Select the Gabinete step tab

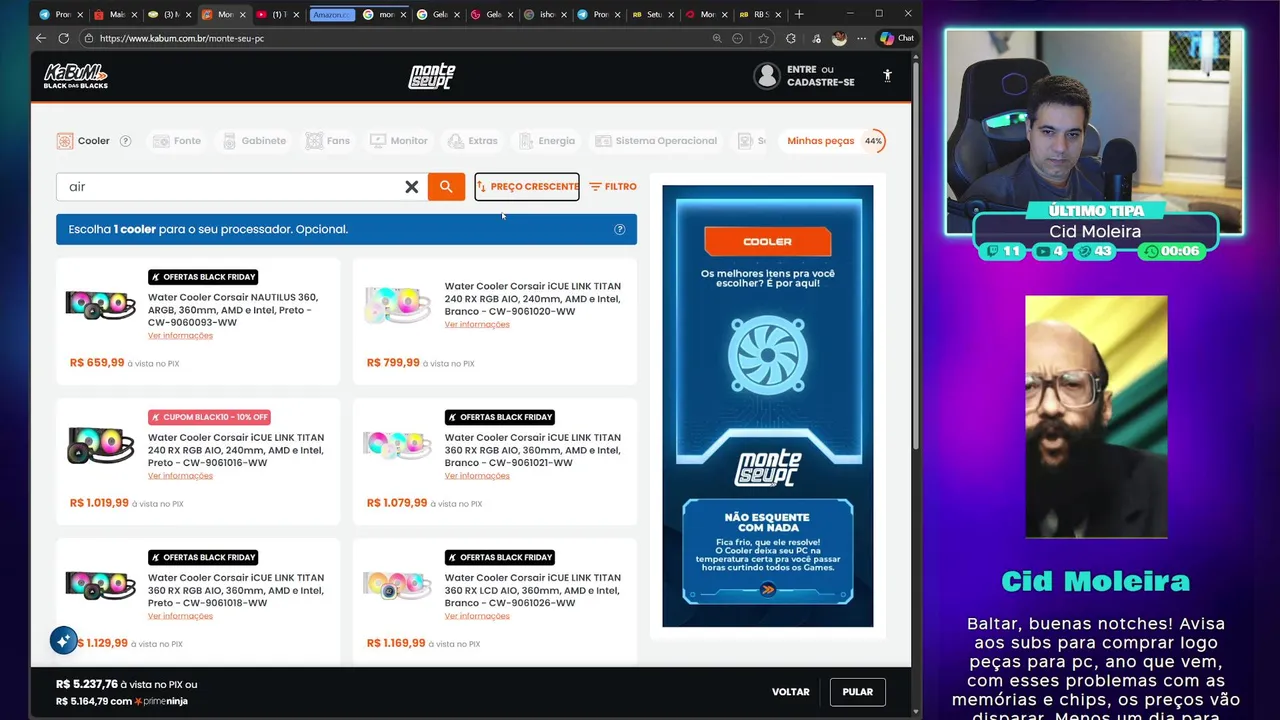[254, 141]
